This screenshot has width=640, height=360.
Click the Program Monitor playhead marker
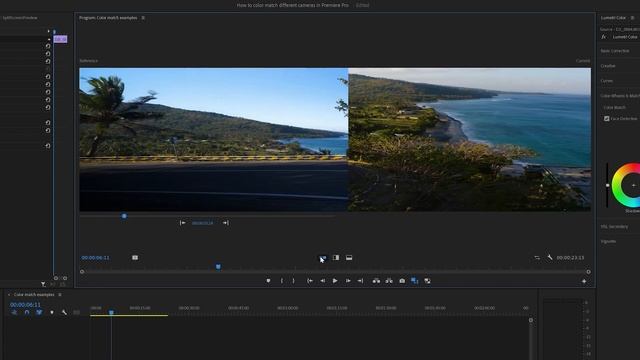[x=218, y=267]
